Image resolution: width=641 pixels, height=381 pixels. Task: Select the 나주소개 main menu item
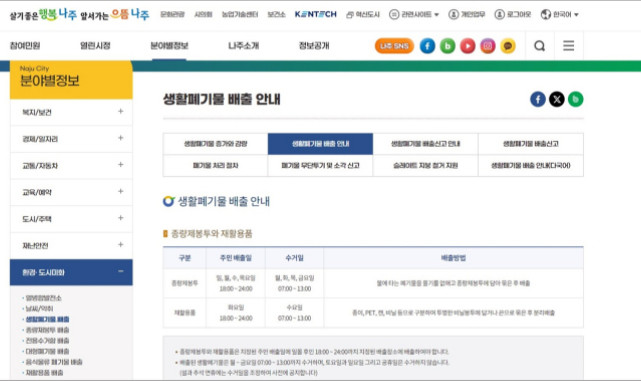[244, 45]
